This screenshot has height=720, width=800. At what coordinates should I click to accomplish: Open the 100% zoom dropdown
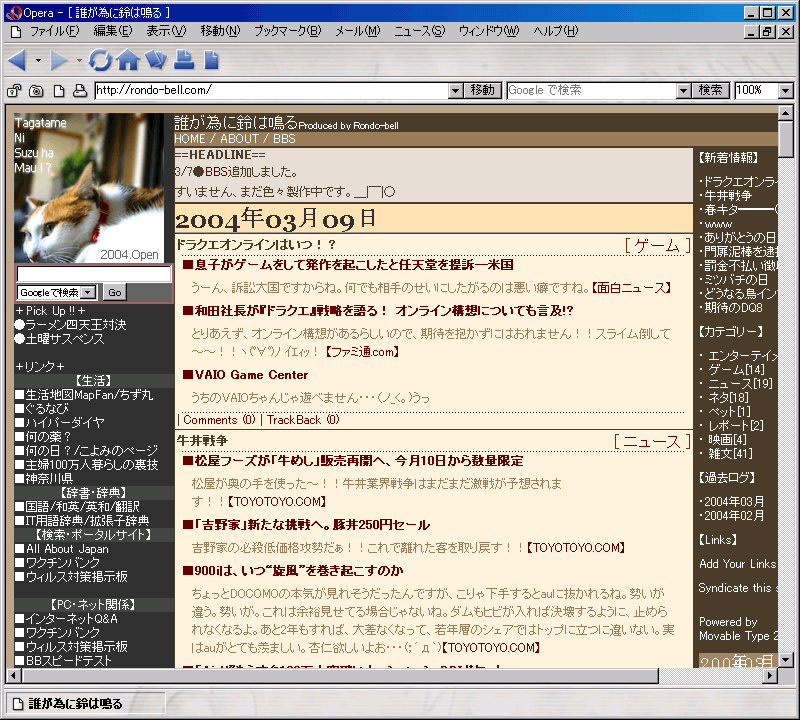click(786, 91)
